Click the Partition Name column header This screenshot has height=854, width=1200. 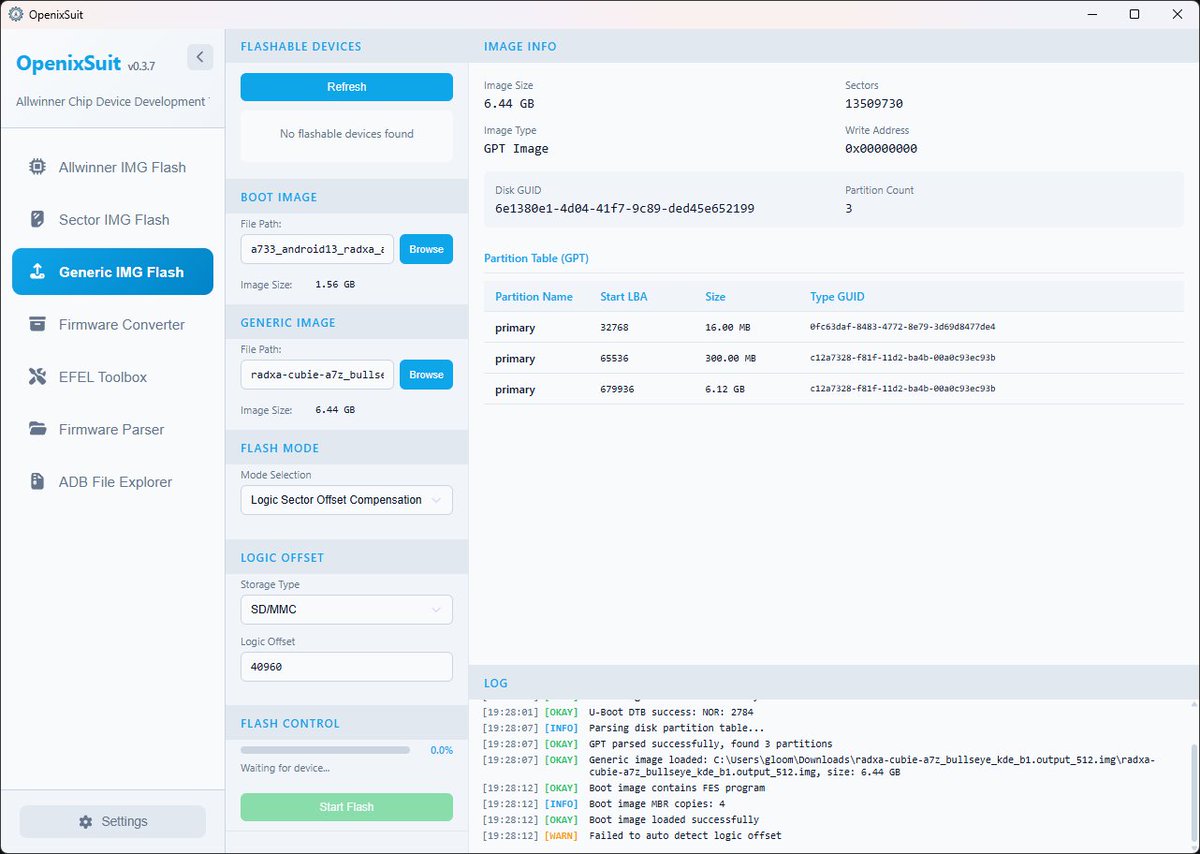tap(534, 297)
